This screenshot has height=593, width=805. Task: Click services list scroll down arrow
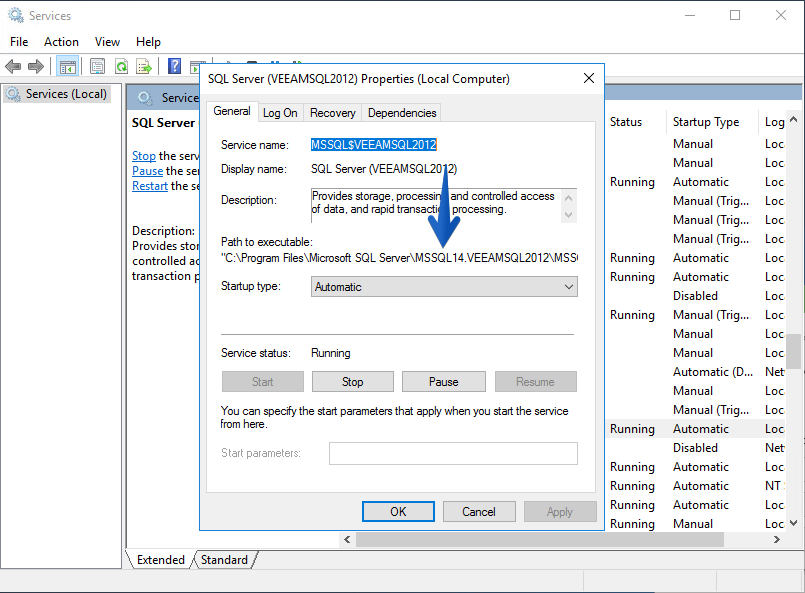click(793, 523)
